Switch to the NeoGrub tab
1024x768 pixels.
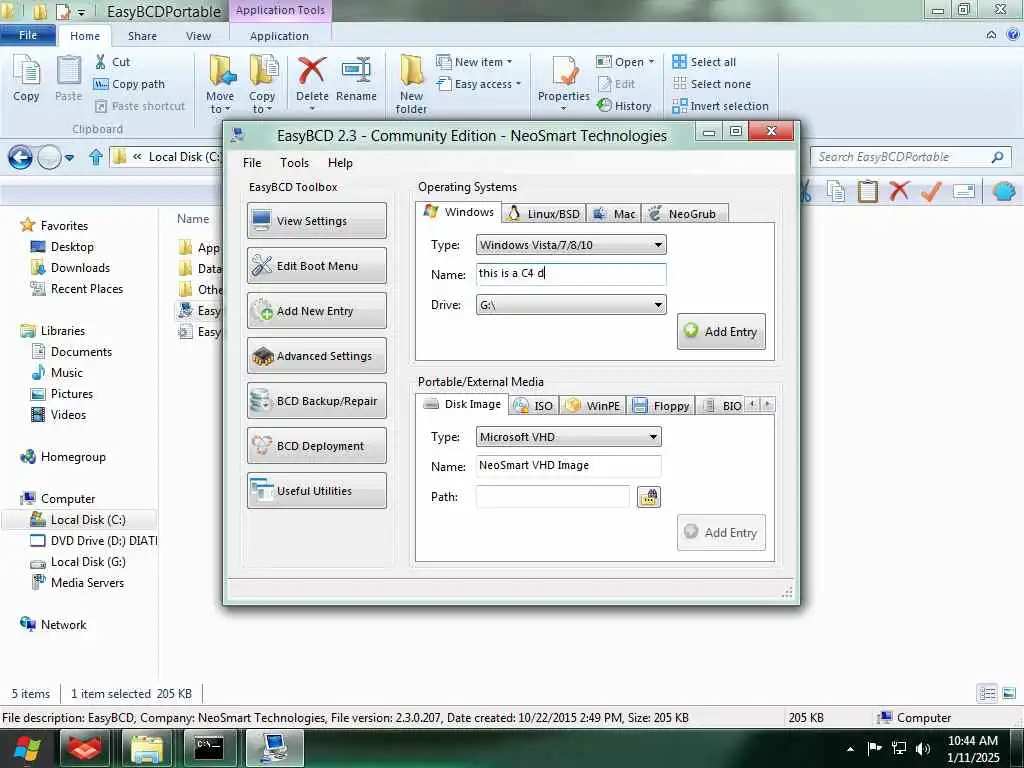(x=684, y=214)
